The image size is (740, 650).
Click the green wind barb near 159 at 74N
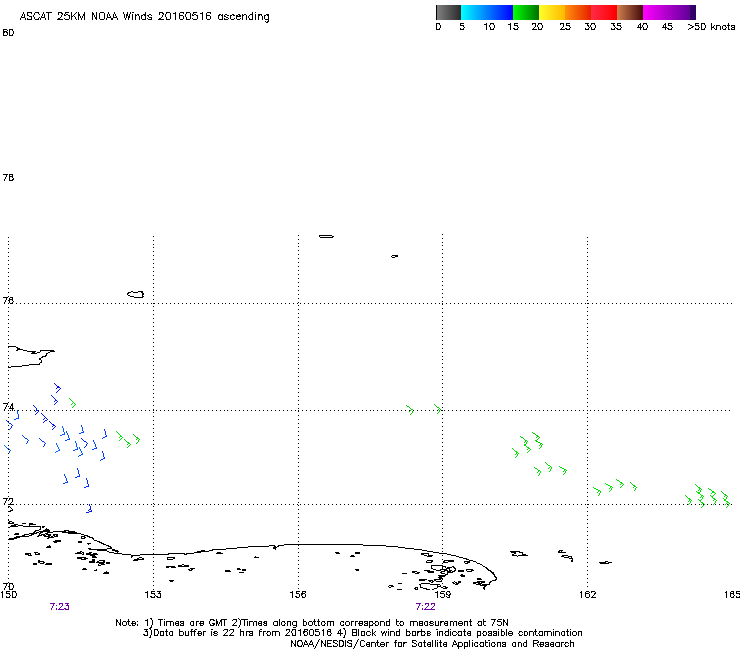438,409
